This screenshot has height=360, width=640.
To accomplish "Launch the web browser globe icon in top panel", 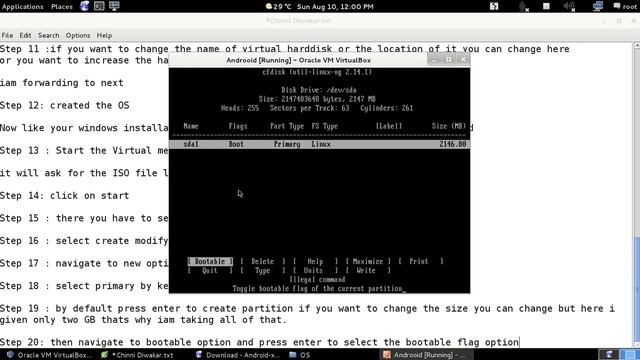I will coord(84,6).
